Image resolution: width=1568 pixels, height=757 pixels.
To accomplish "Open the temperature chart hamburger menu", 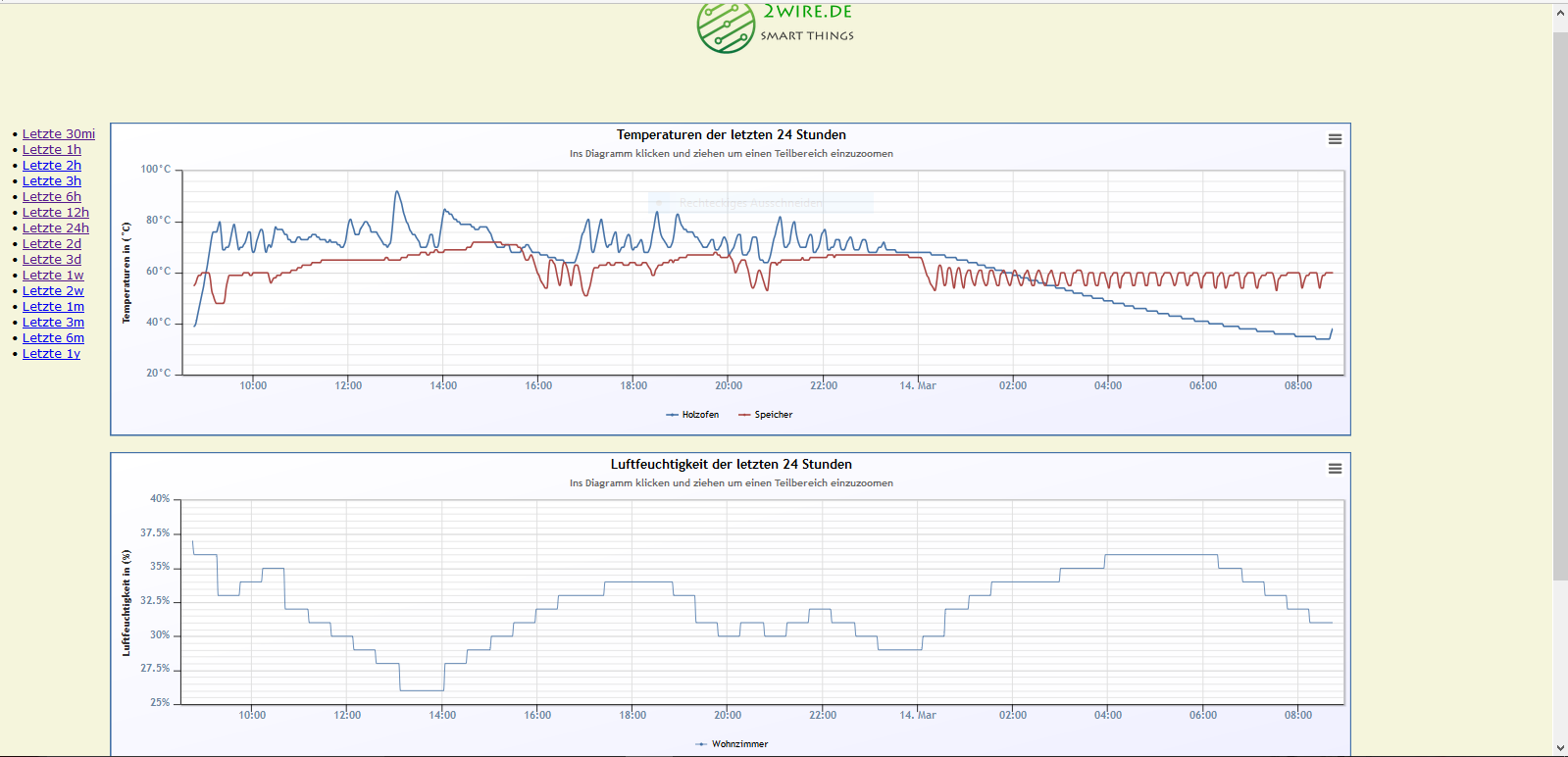I will click(x=1335, y=139).
